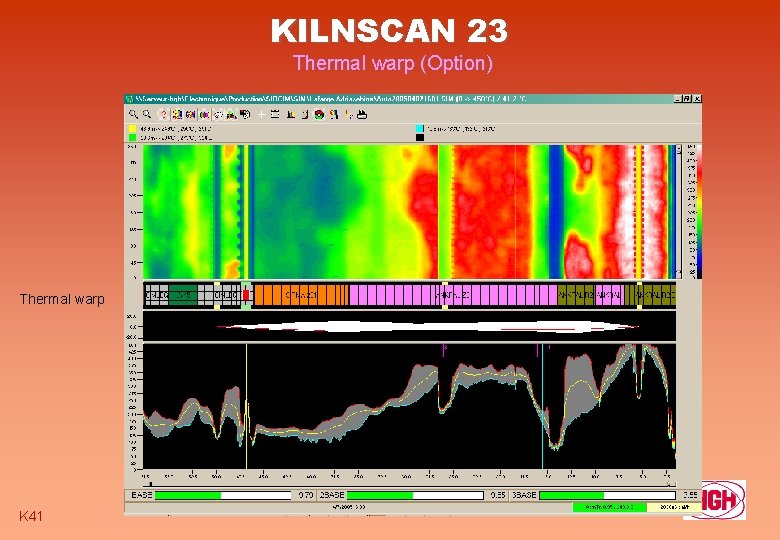Image resolution: width=780 pixels, height=540 pixels.
Task: Click the second magnifier zoom icon
Action: point(147,114)
